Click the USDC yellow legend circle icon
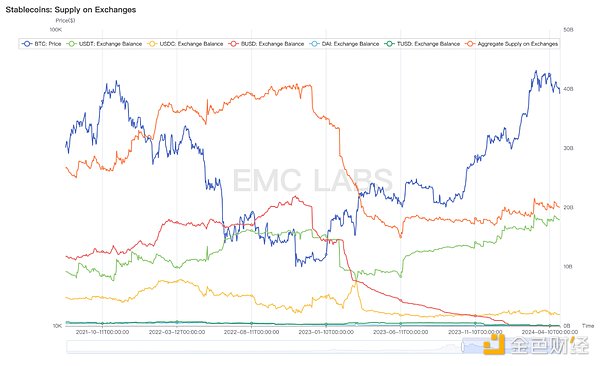600x366 pixels. tap(153, 44)
